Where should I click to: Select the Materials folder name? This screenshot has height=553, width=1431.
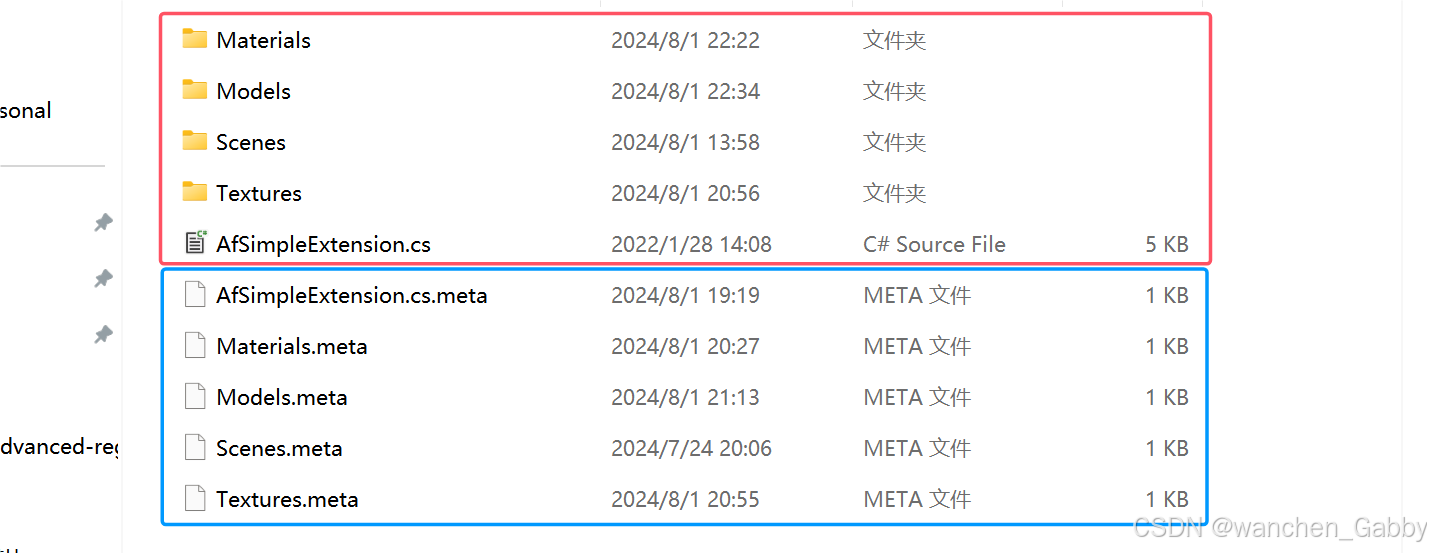[x=263, y=40]
